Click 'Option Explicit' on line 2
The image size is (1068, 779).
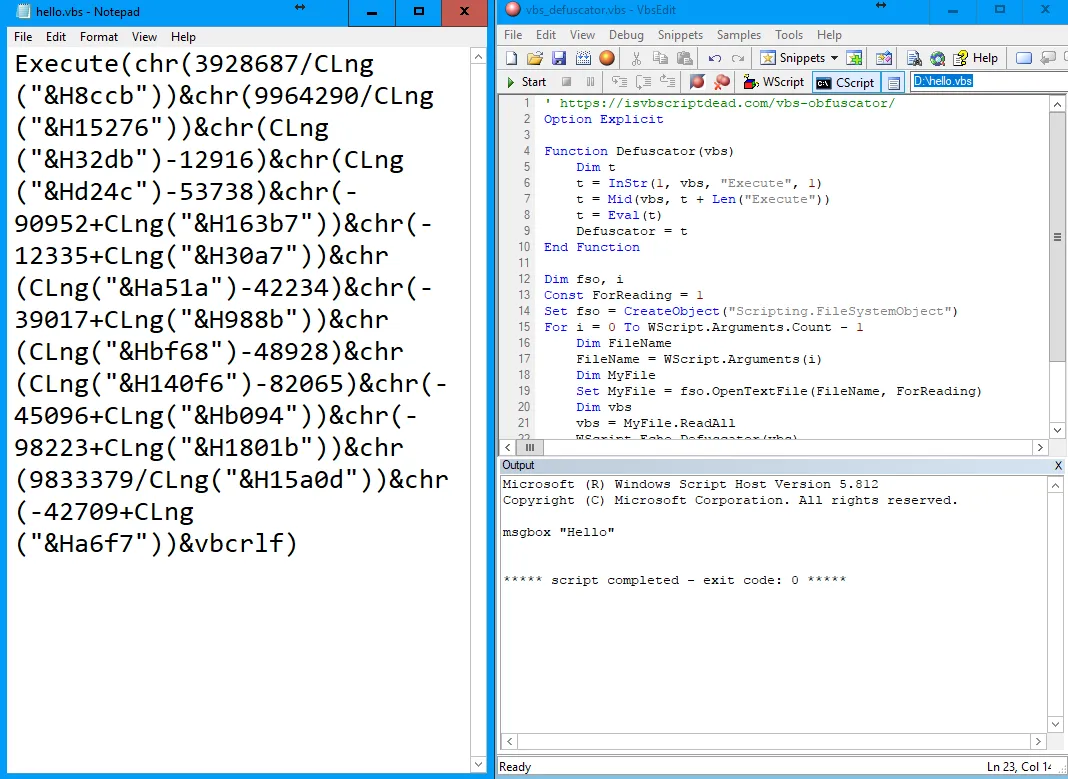(x=603, y=119)
